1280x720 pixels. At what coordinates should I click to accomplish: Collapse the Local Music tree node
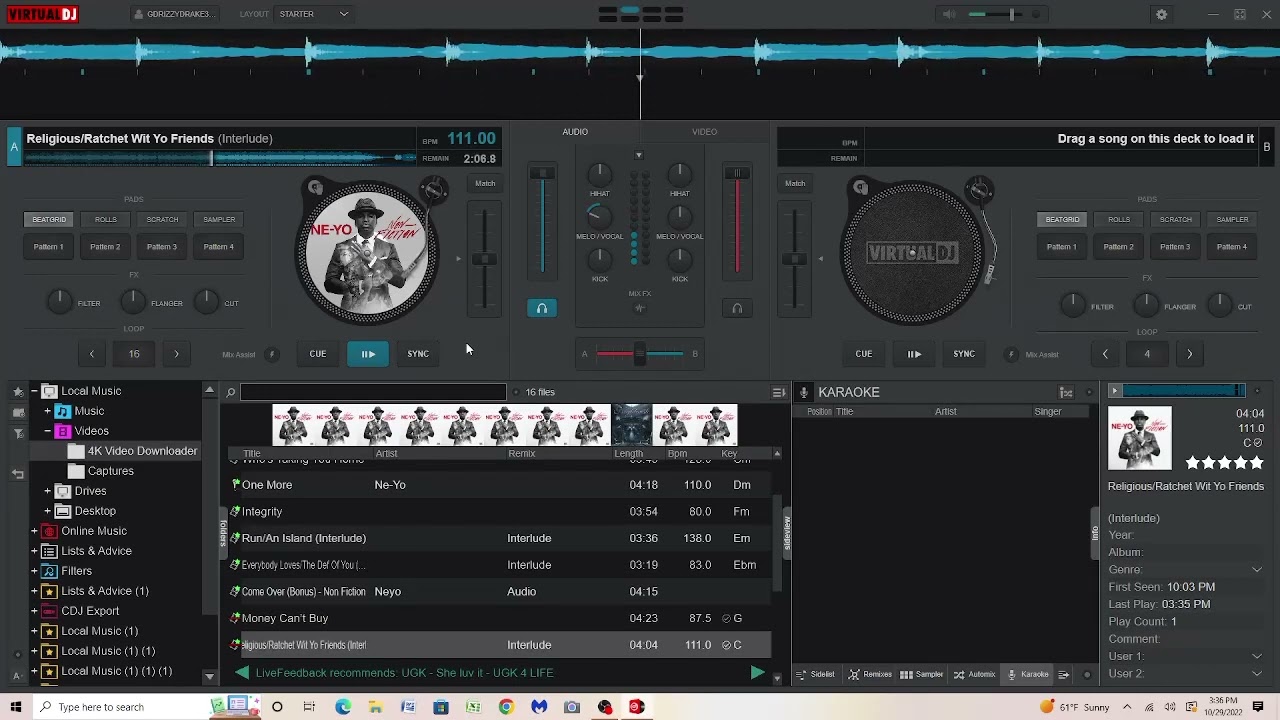34,391
